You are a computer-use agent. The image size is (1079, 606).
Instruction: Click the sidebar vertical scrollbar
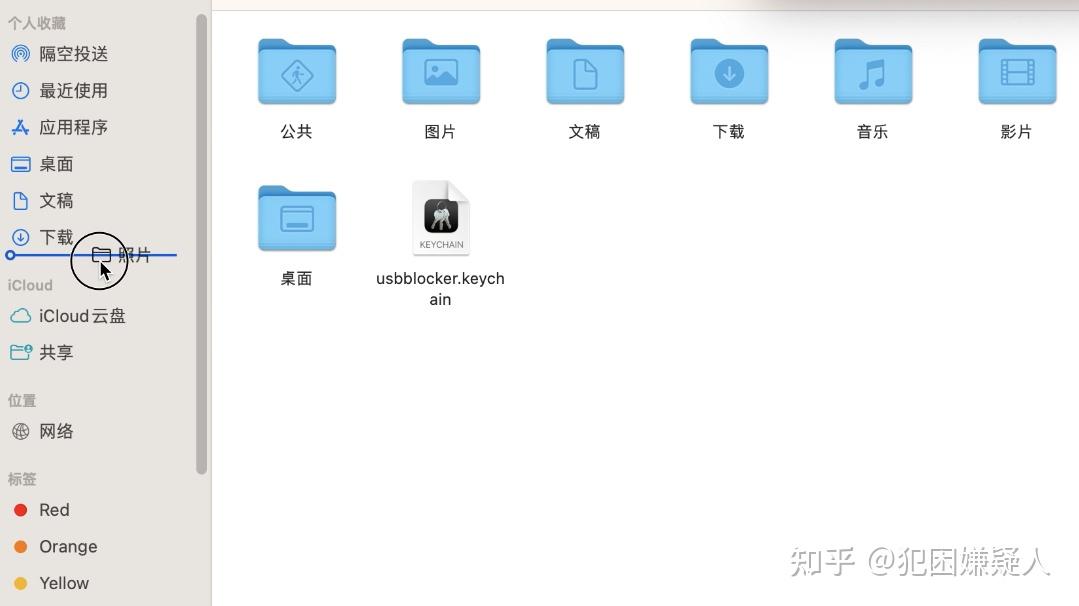tap(202, 244)
